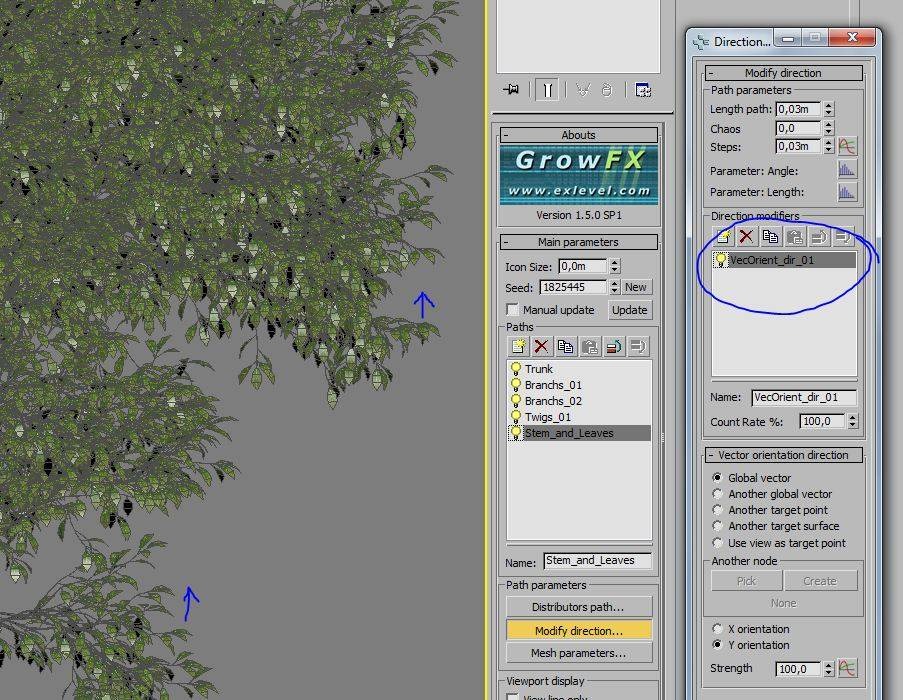The image size is (903, 700).
Task: Close the Direction dialog window
Action: coord(852,38)
